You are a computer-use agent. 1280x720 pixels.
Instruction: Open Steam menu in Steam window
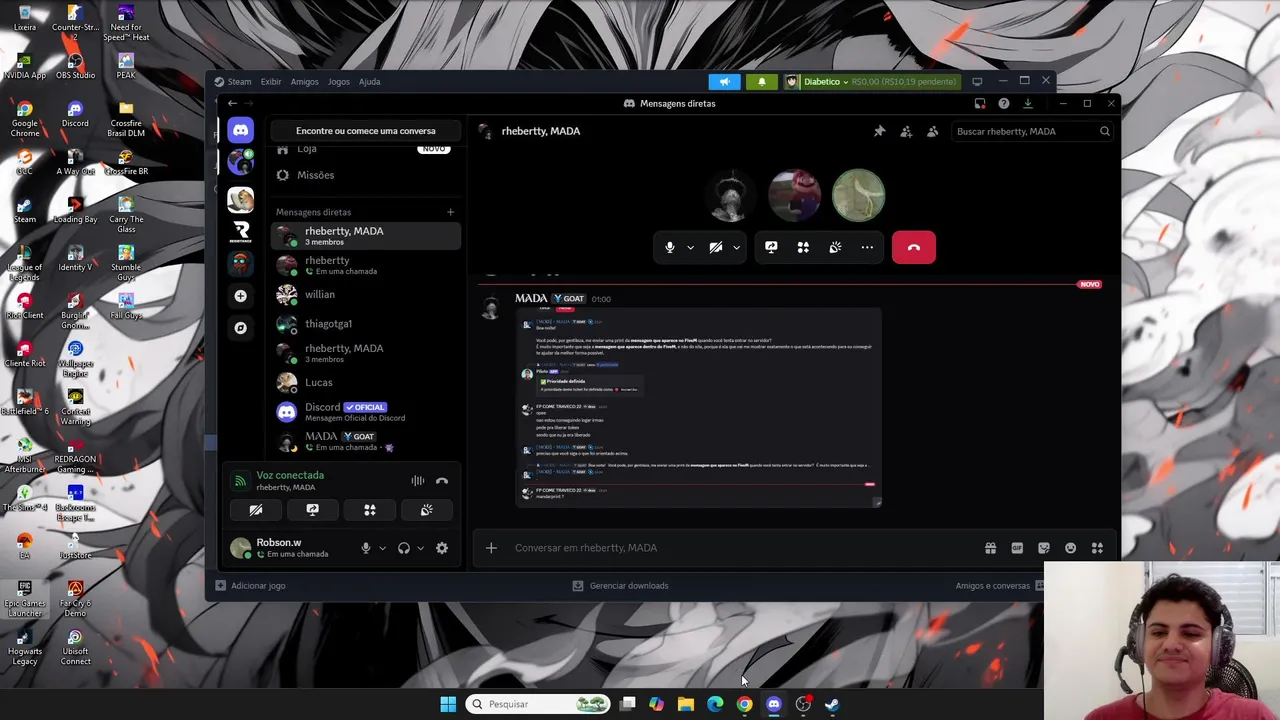click(x=239, y=82)
